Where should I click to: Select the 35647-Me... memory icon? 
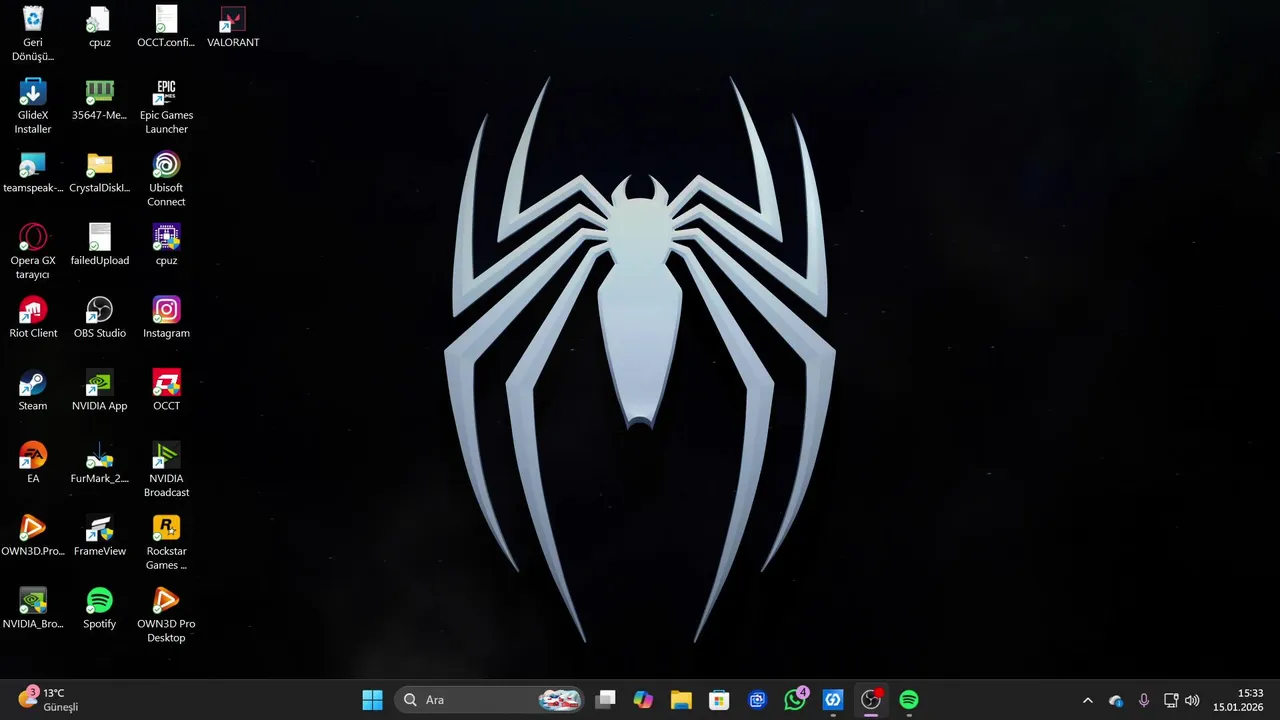[99, 99]
